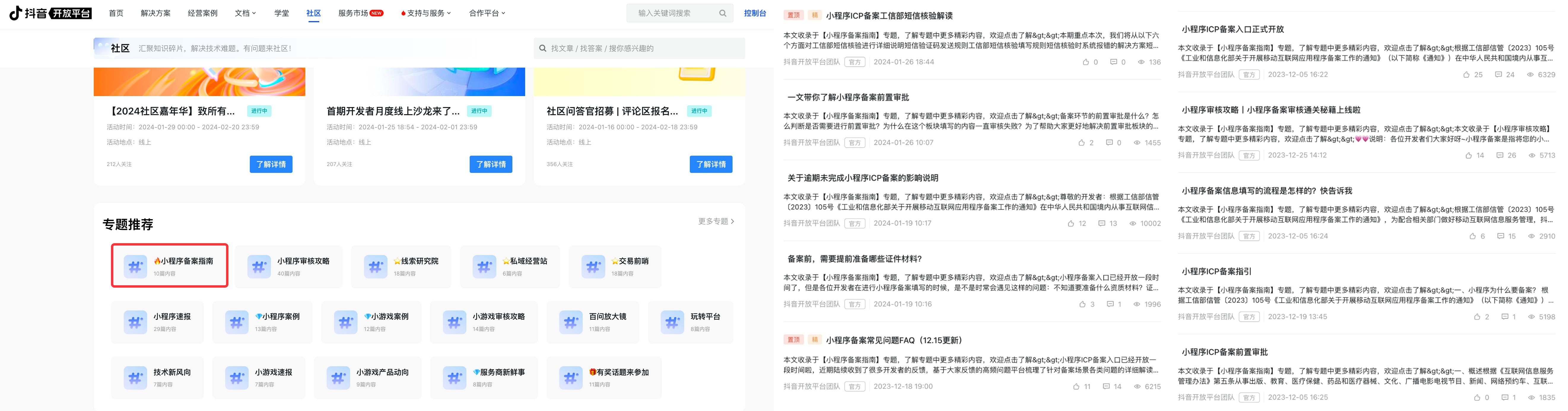The image size is (1568, 411).
Task: Open the 交易前哨 topic hash icon
Action: tap(593, 266)
